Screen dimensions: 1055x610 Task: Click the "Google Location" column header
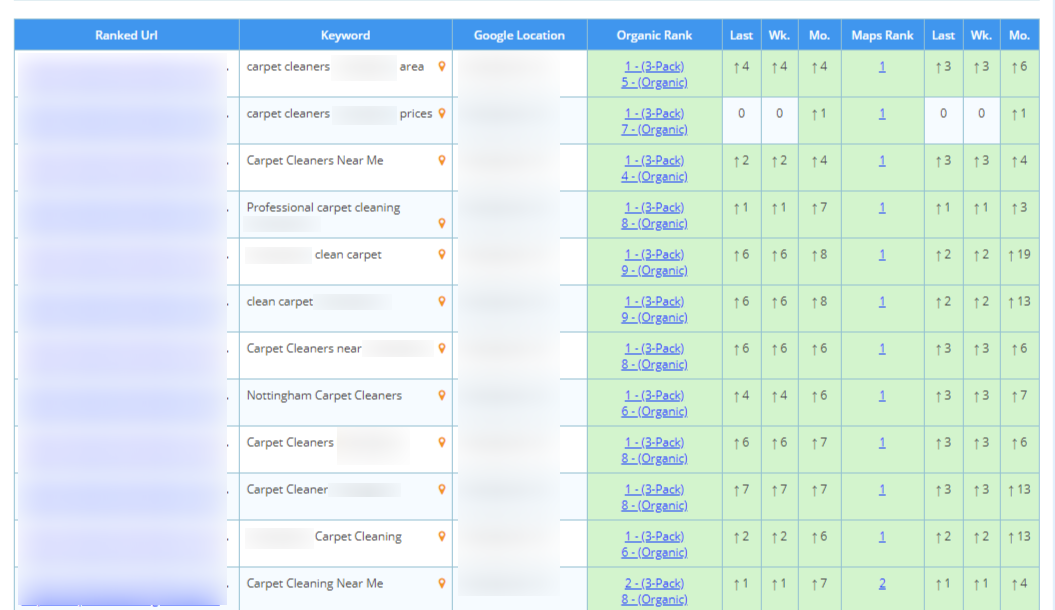tap(519, 35)
